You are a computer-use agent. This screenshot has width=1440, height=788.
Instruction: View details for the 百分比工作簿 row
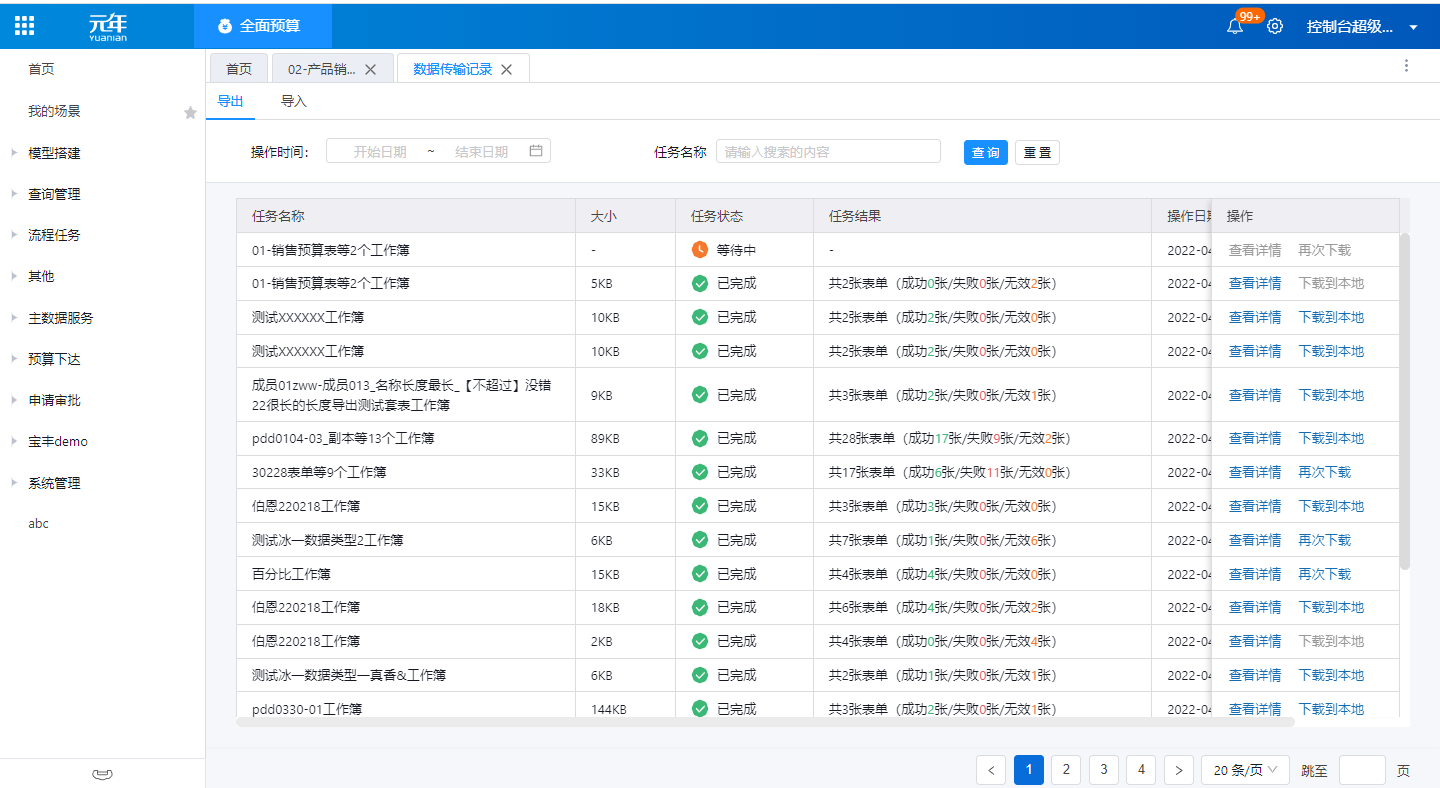(x=1254, y=574)
